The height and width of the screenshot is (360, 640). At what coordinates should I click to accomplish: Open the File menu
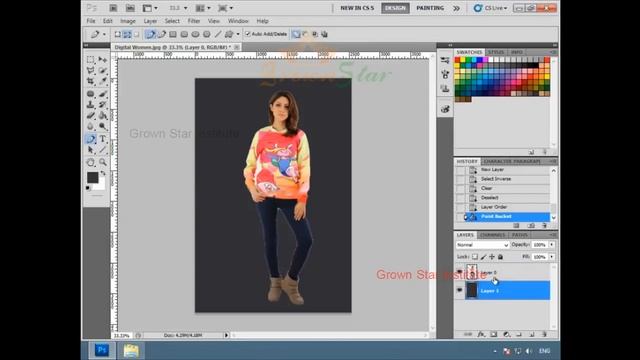(x=91, y=21)
